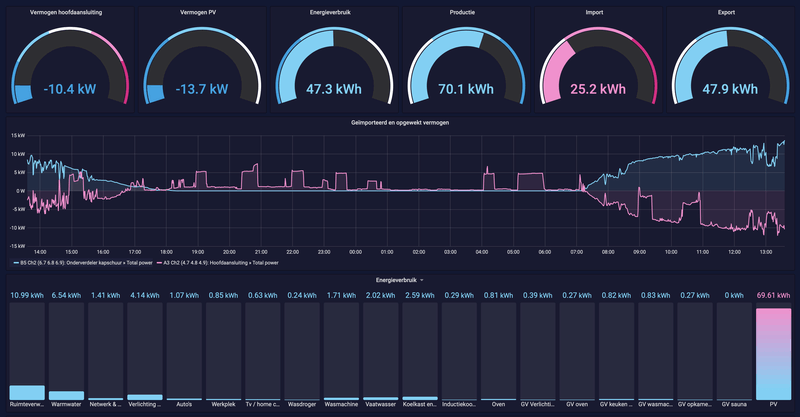Viewport: 800px width, 417px height.
Task: Click the Wasmachine bar label
Action: click(341, 404)
